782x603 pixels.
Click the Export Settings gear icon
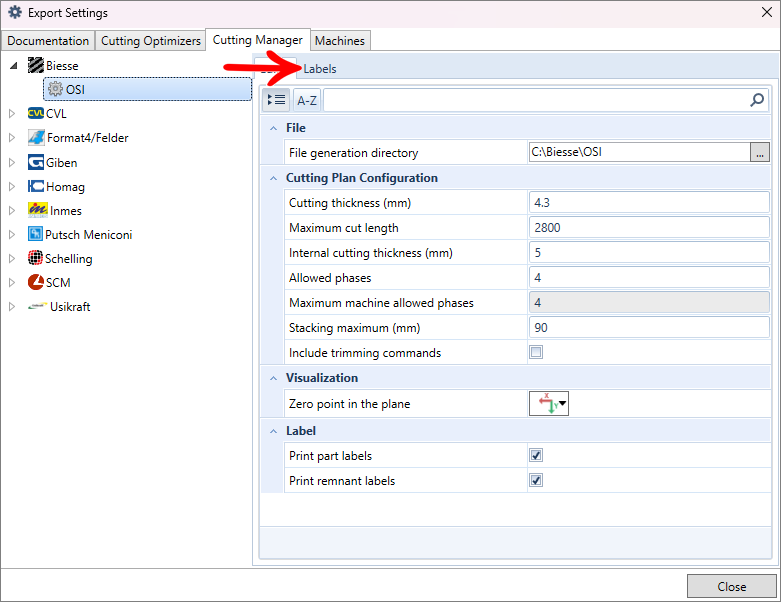(15, 12)
